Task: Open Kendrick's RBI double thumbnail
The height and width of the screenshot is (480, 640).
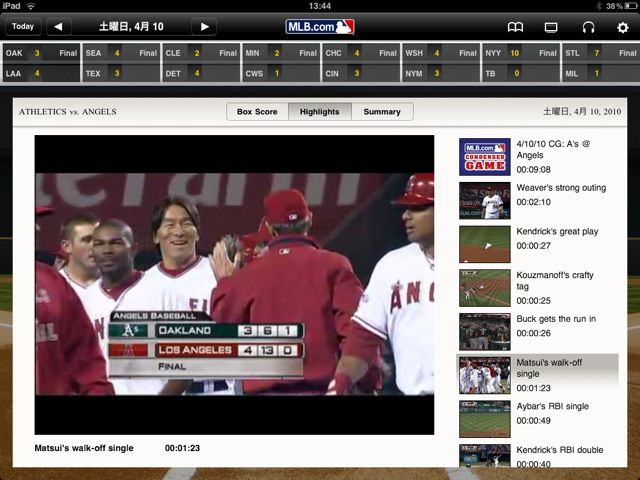Action: point(484,456)
